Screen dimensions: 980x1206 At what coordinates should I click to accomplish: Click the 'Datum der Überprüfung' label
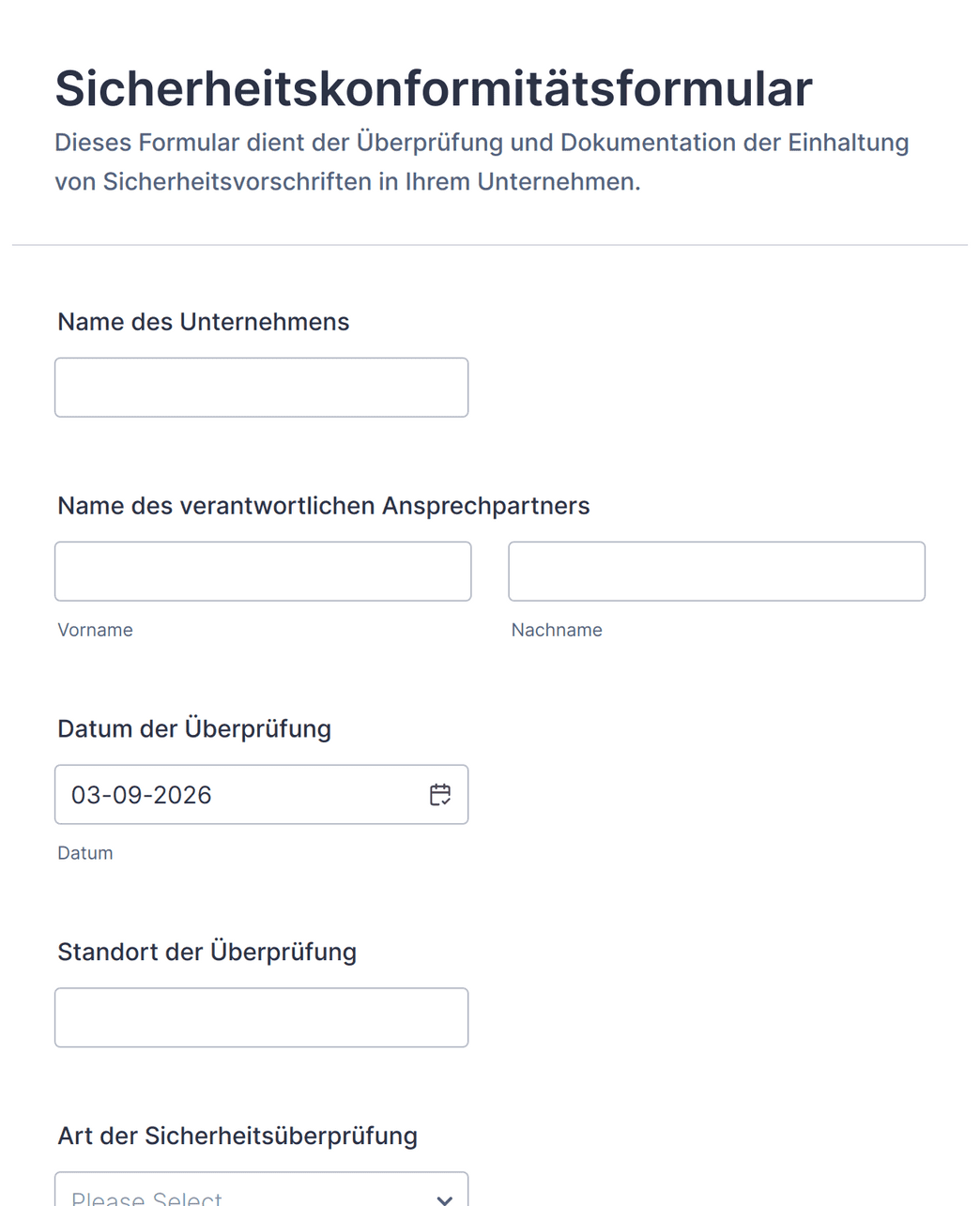194,729
